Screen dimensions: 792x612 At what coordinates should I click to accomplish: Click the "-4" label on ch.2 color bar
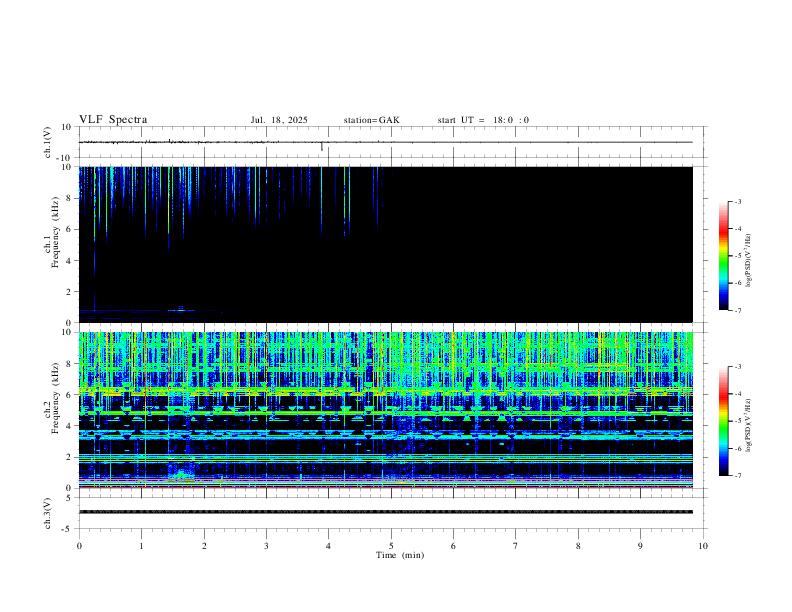click(x=737, y=393)
